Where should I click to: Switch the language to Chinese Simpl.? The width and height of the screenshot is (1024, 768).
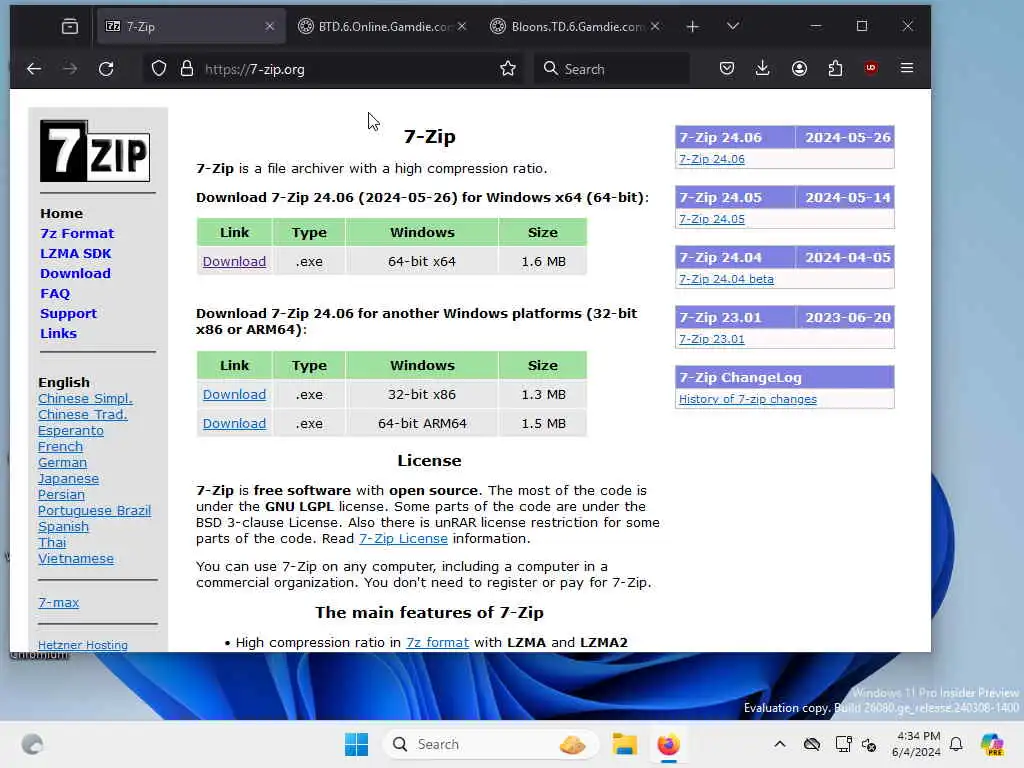pyautogui.click(x=85, y=398)
